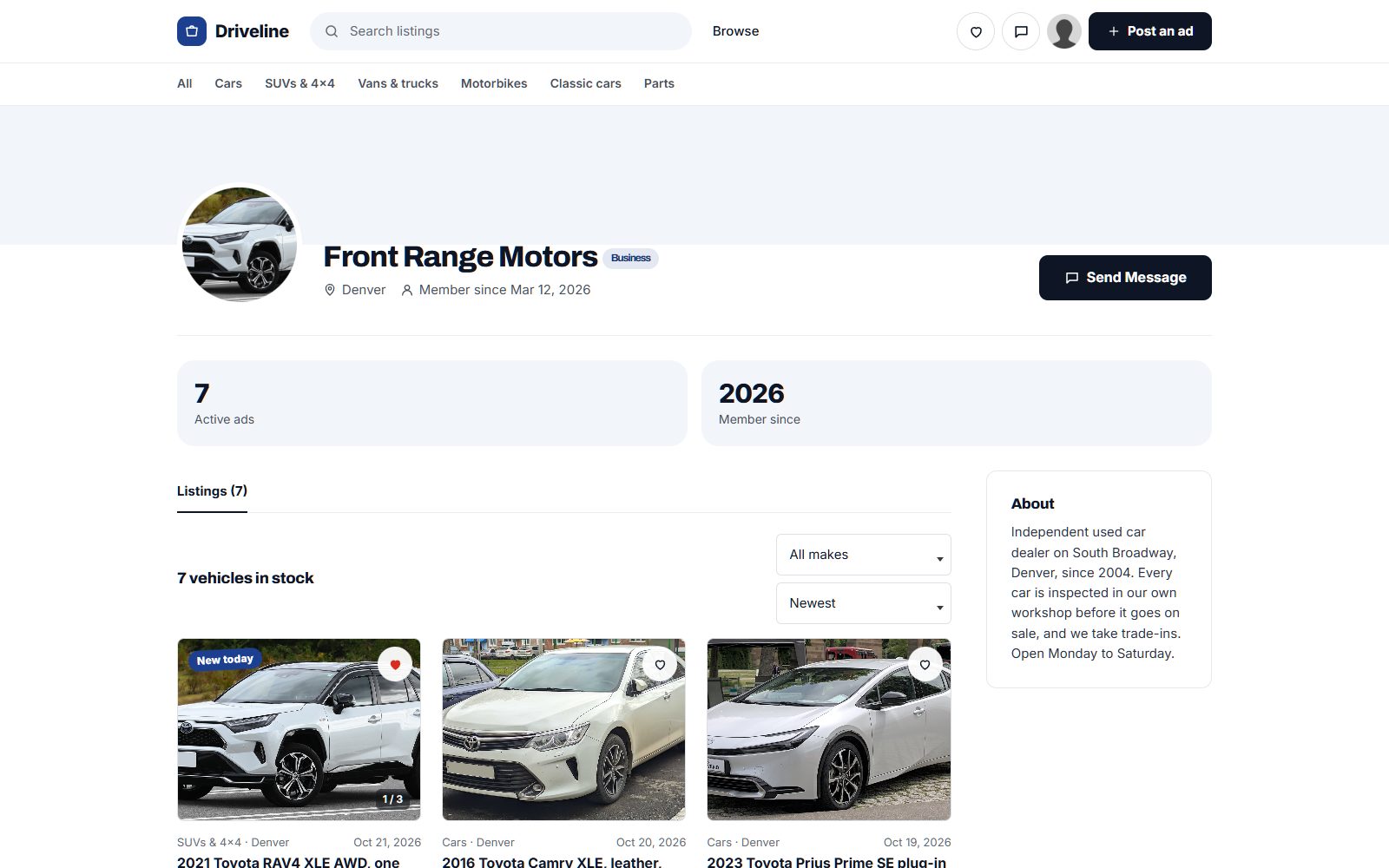Click the search magnifier icon
This screenshot has height=868, width=1389.
coord(332,31)
